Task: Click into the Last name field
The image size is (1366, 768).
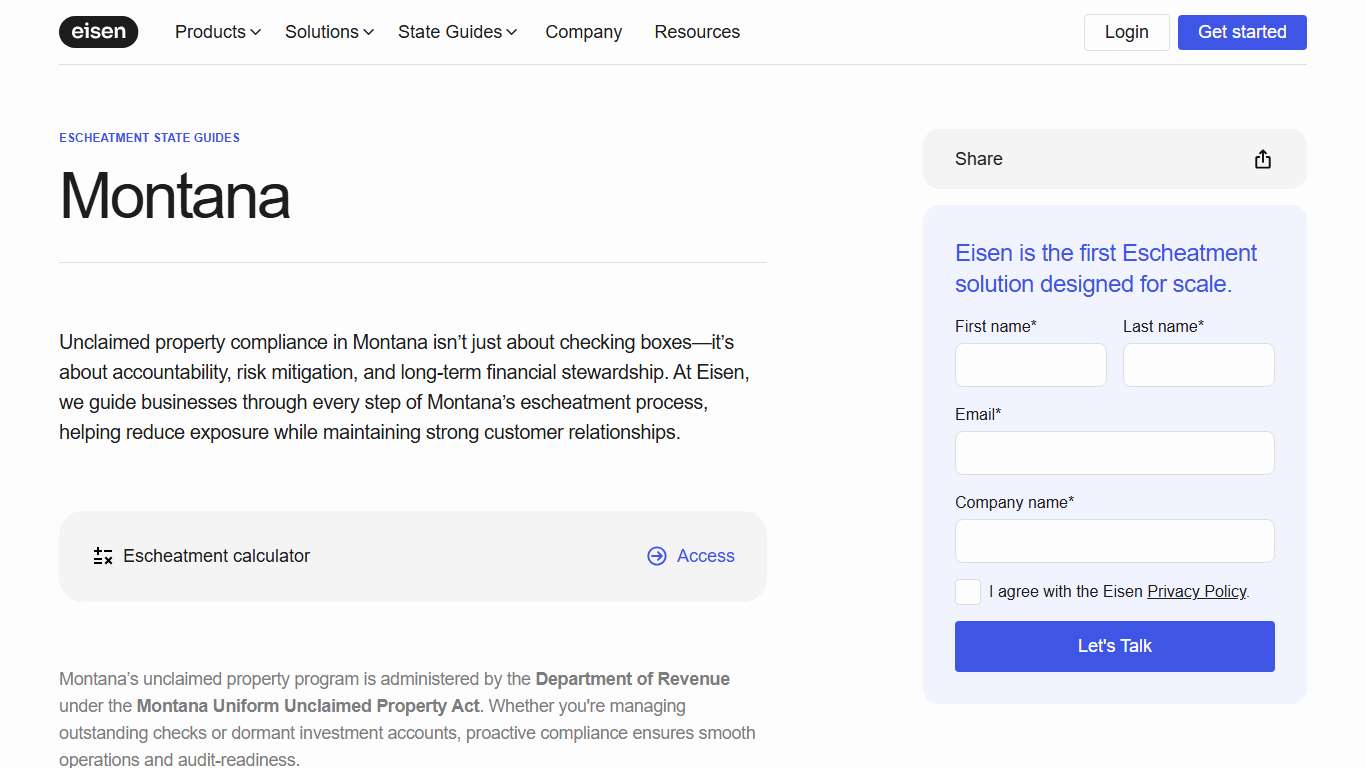Action: 1198,365
